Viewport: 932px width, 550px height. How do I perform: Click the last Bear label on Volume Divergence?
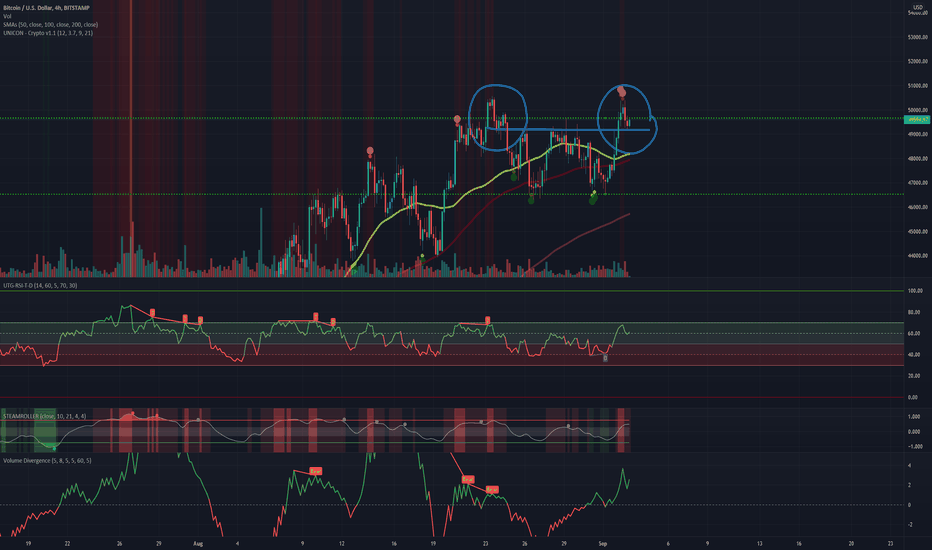(x=492, y=490)
